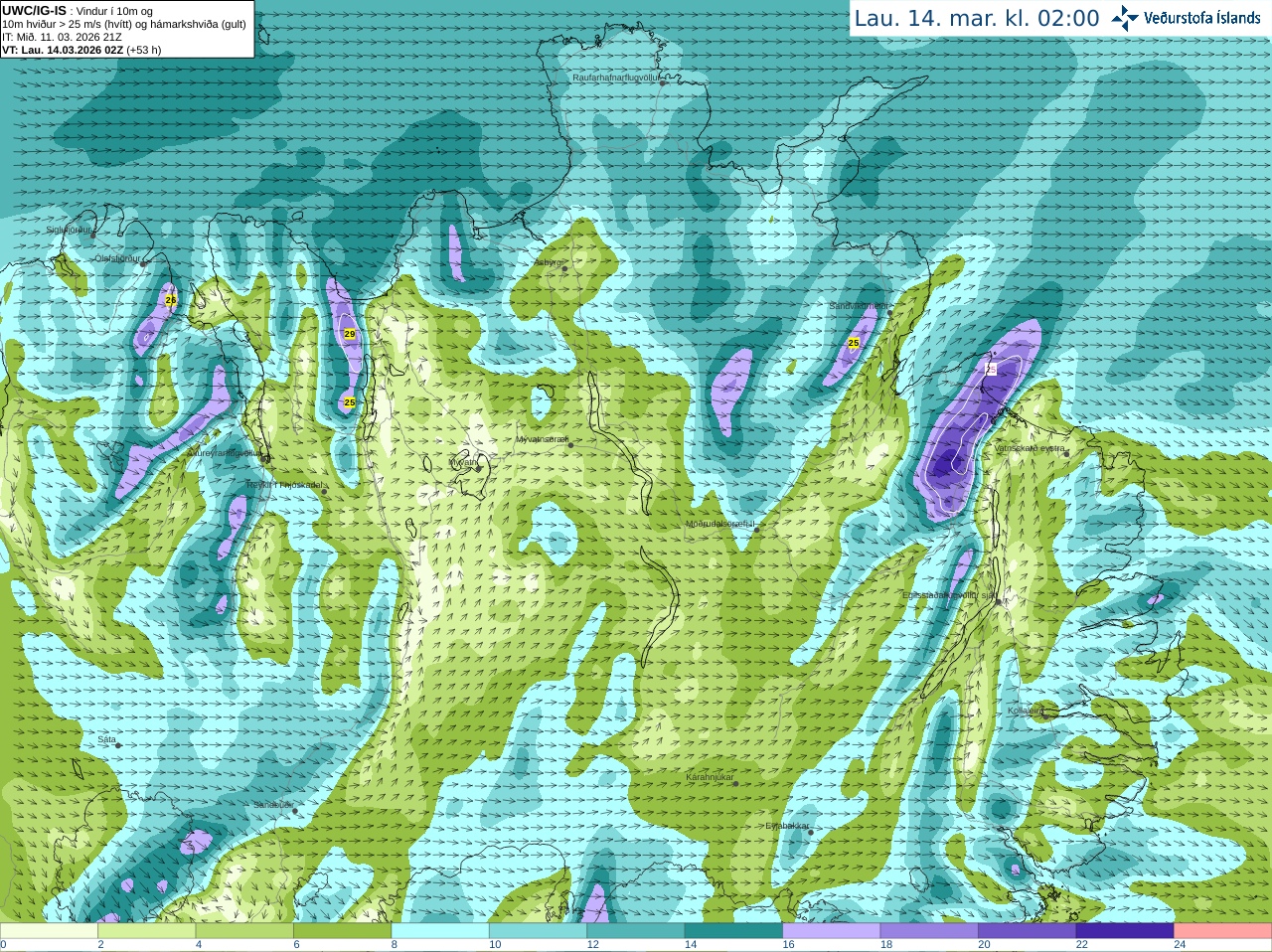Select the Sandvíkurheiði station label
This screenshot has height=952, width=1272.
860,306
